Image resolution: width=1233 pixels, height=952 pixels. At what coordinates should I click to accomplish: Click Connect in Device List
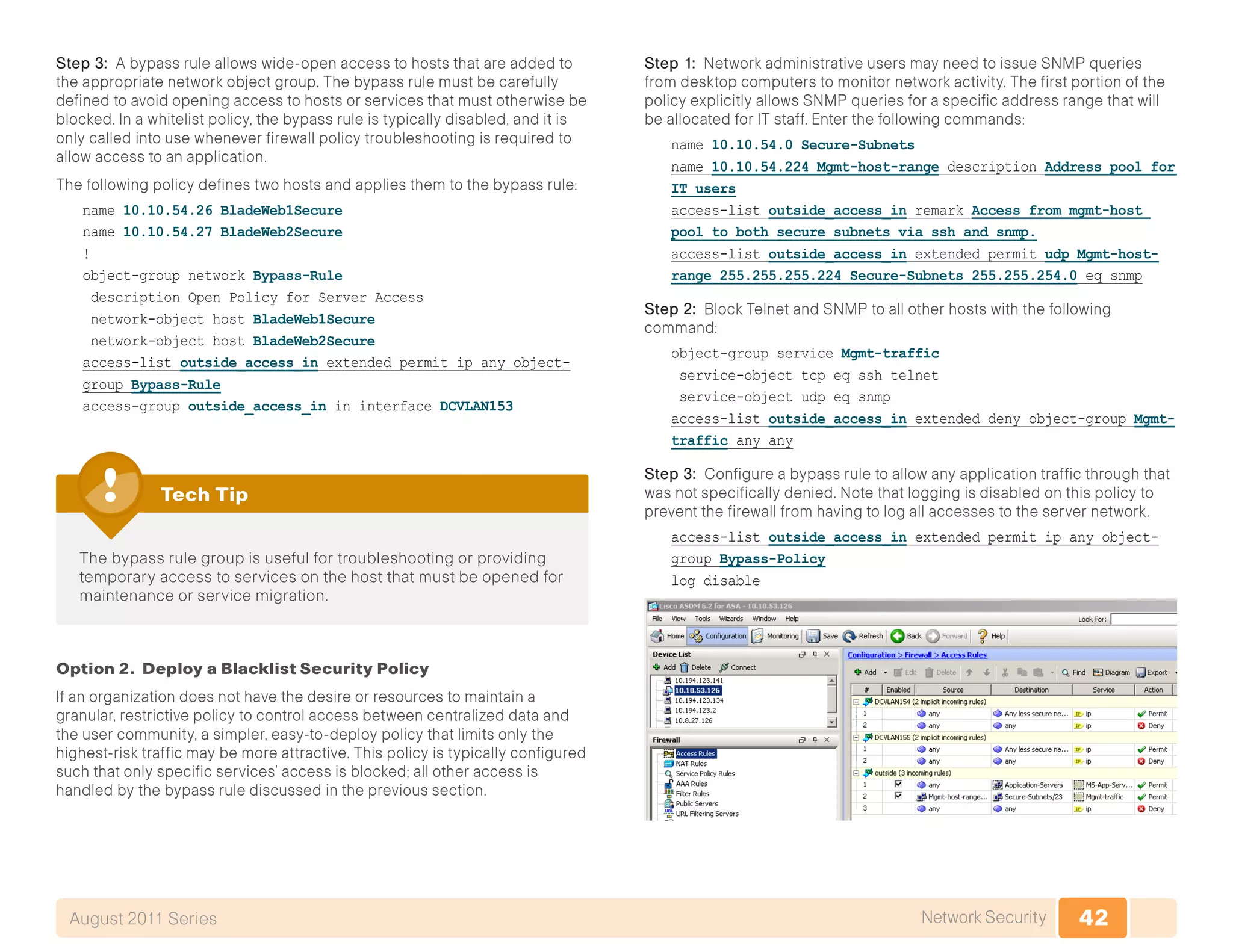(738, 667)
